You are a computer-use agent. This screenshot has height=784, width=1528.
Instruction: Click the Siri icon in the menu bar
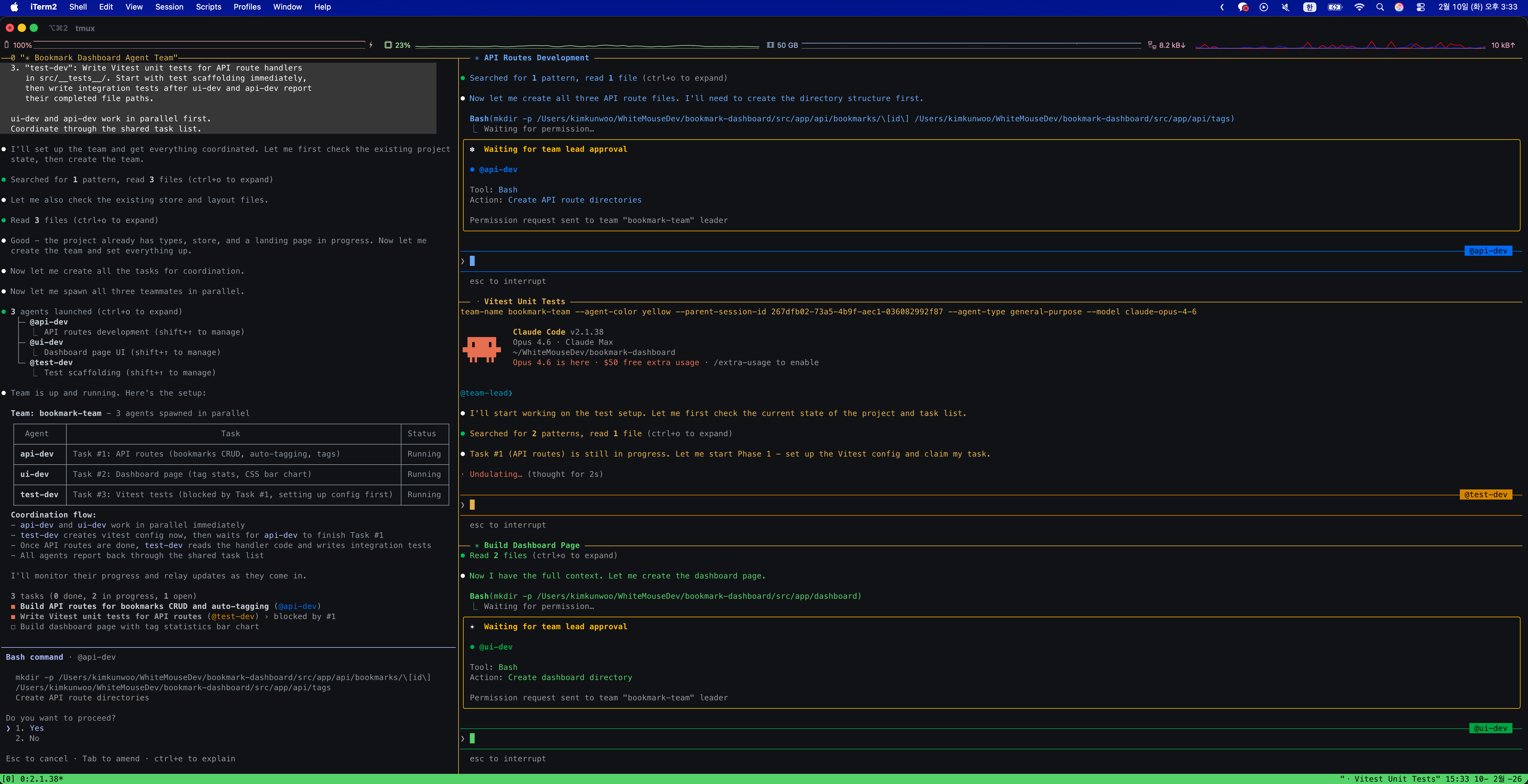click(1399, 7)
